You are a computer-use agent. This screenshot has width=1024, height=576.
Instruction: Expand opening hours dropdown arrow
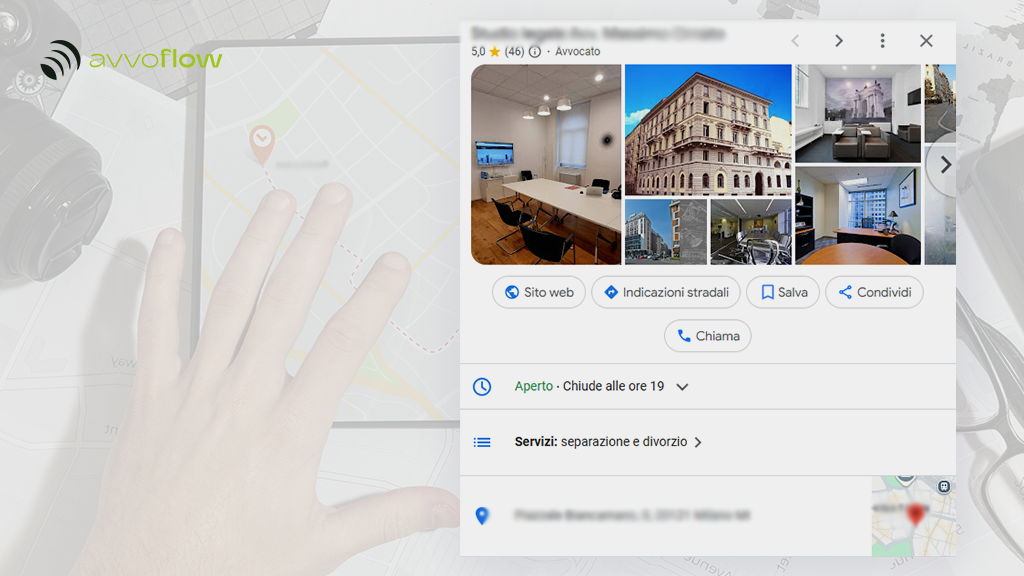682,387
